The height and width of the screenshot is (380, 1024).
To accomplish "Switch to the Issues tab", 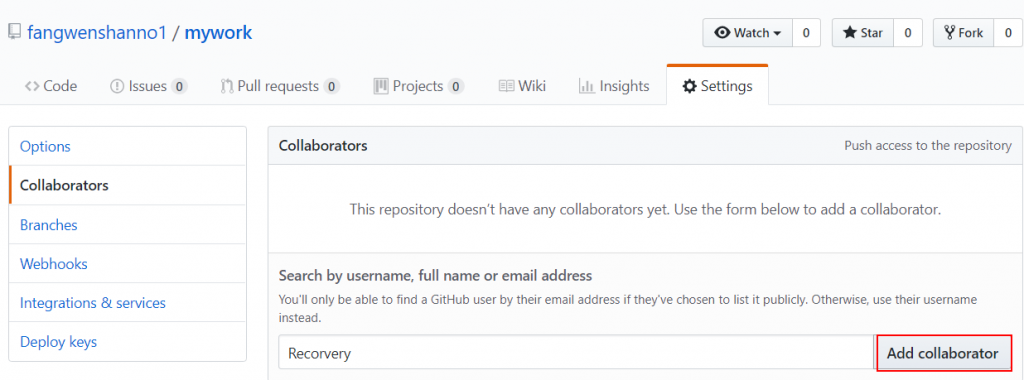I will (149, 86).
